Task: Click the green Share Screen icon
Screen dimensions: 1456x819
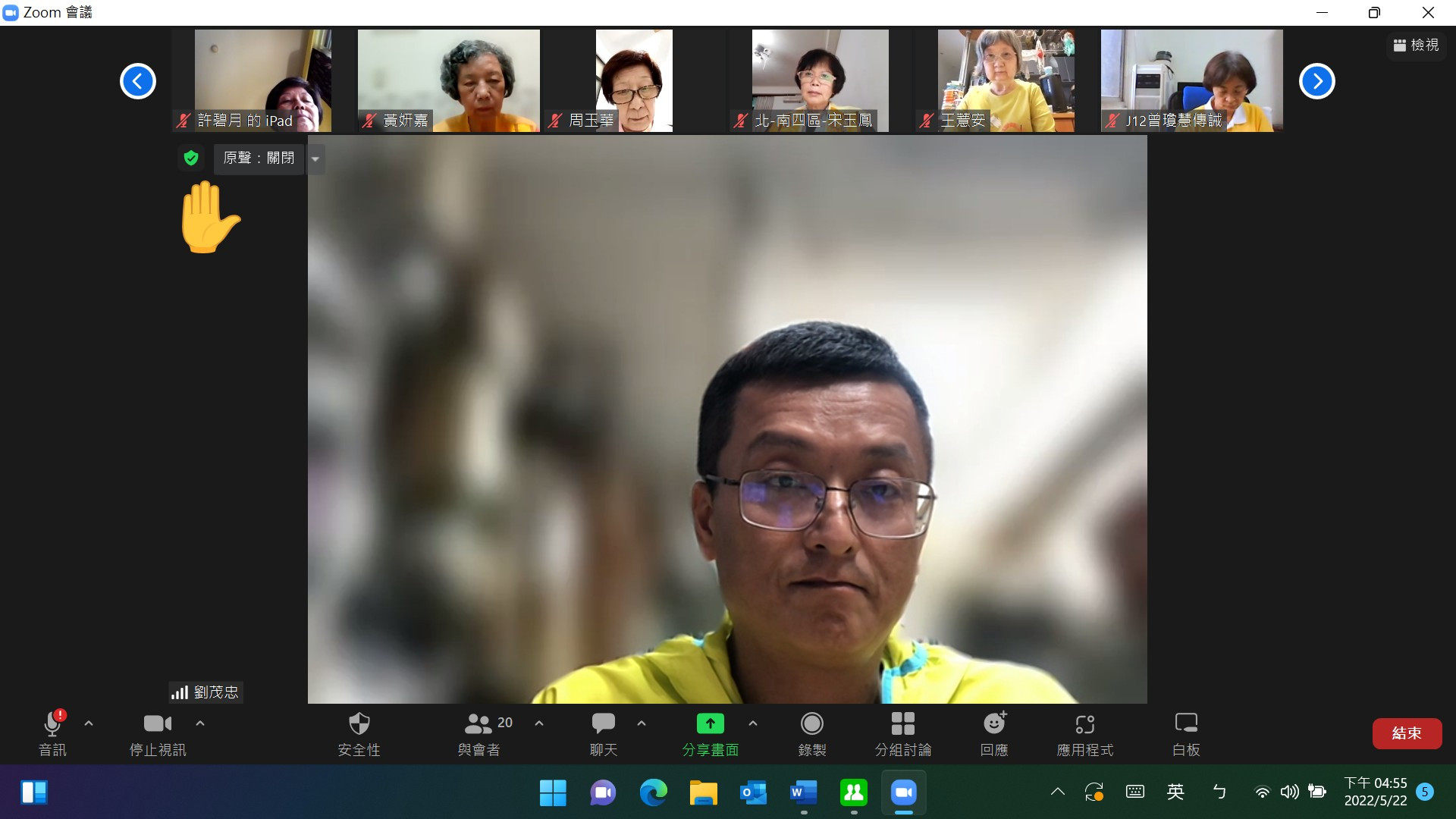Action: 710,724
